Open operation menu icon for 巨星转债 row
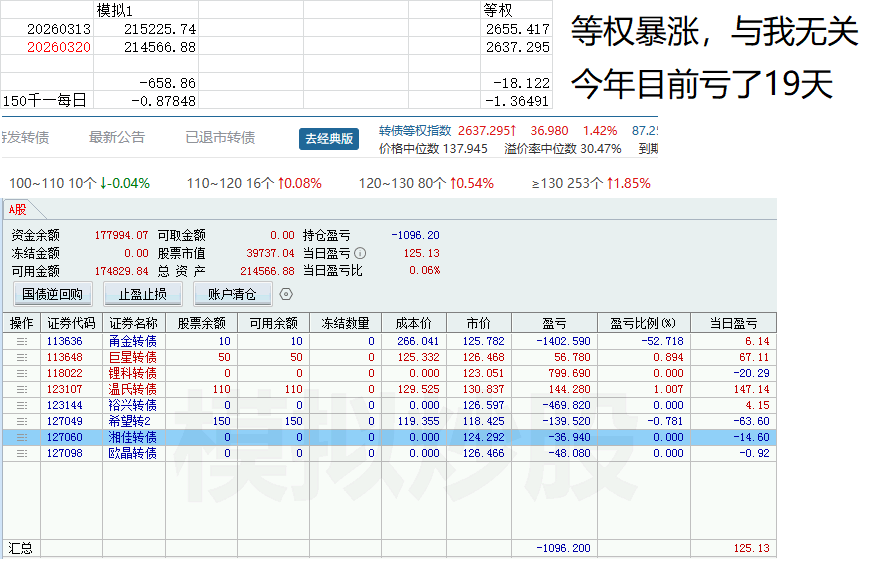The width and height of the screenshot is (875, 572). pos(21,357)
